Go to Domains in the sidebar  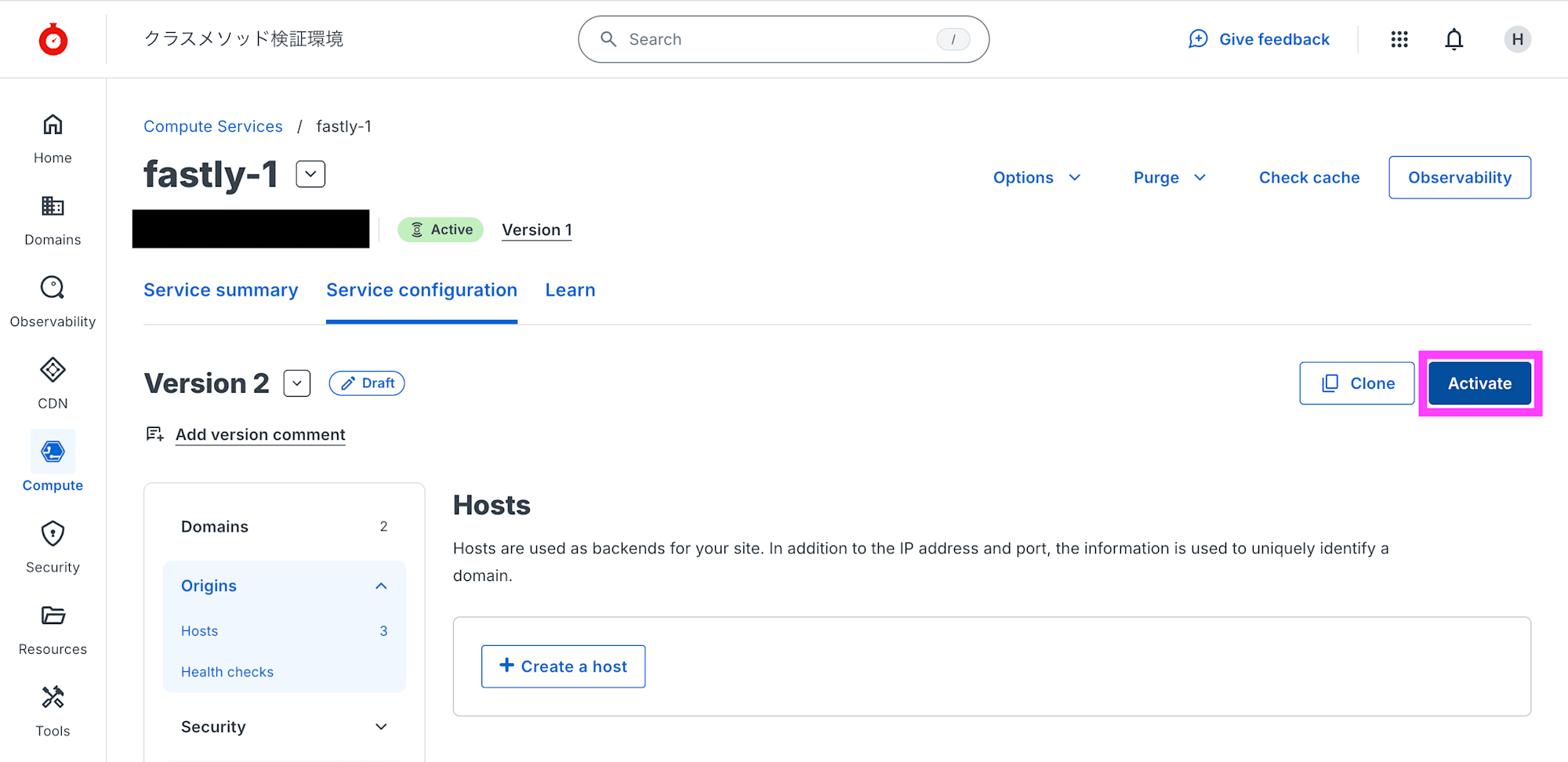coord(53,207)
